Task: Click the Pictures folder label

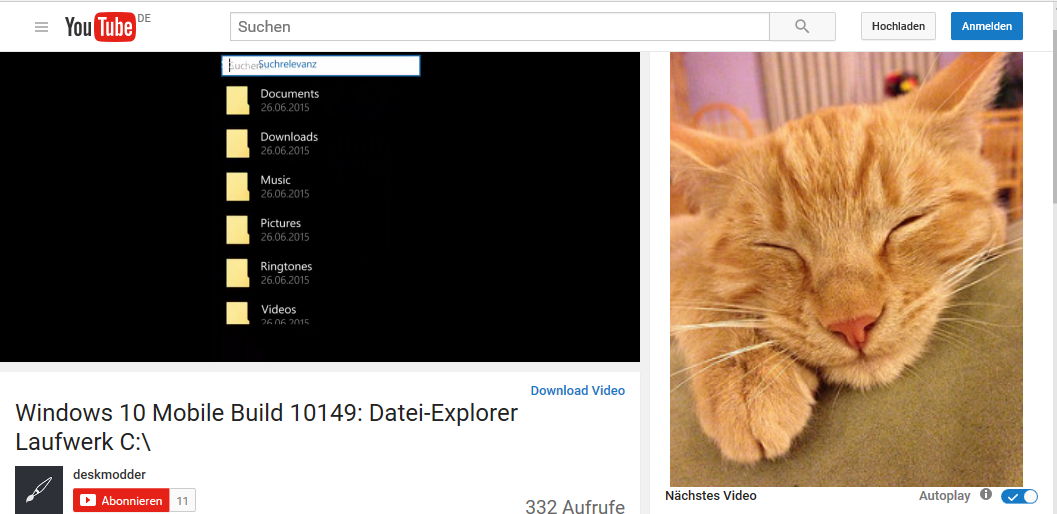Action: 280,223
